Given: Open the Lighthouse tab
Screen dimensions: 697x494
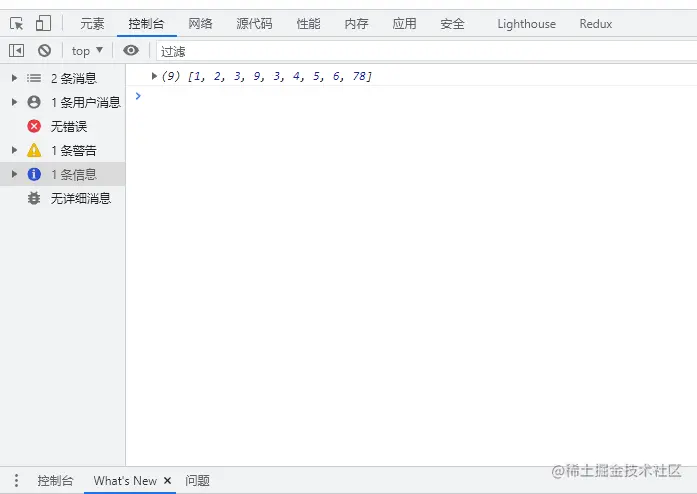Looking at the screenshot, I should [526, 24].
